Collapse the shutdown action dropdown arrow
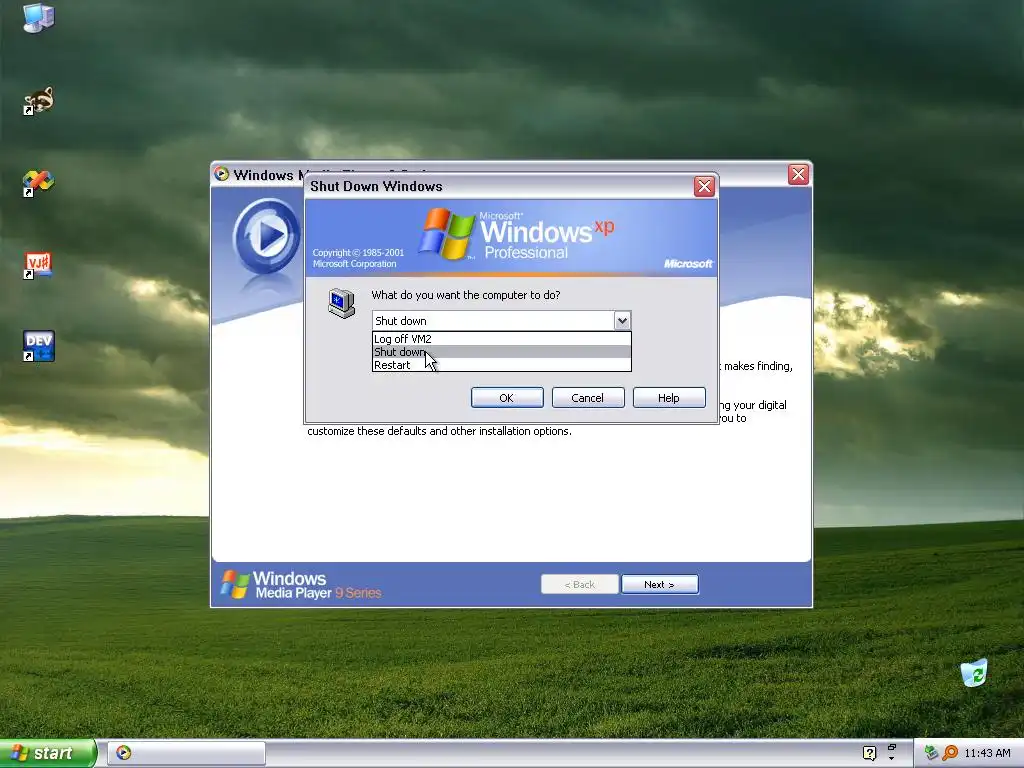This screenshot has width=1024, height=768. pos(622,321)
